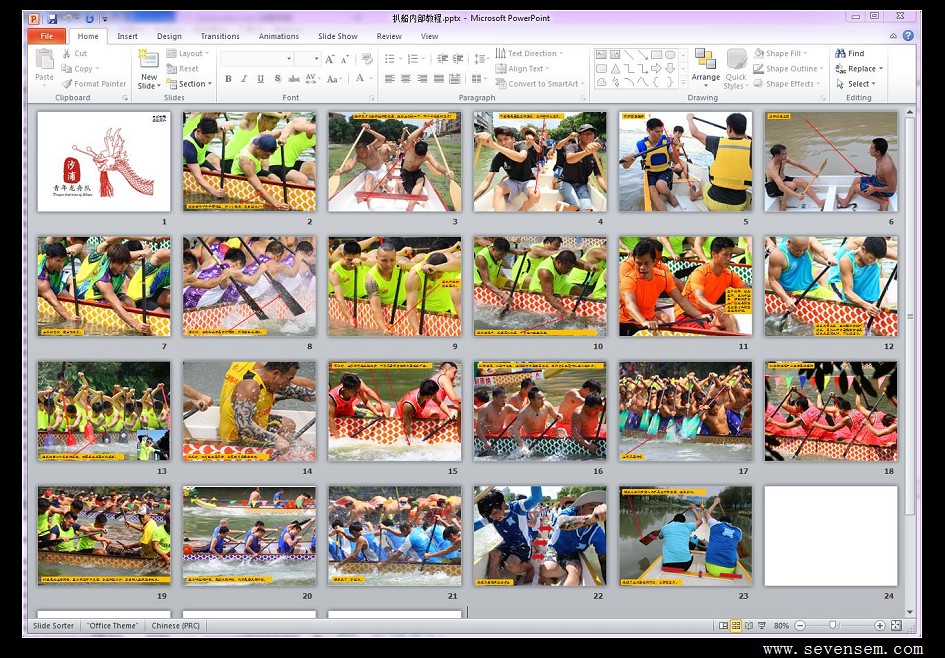Open the File tab

(46, 36)
